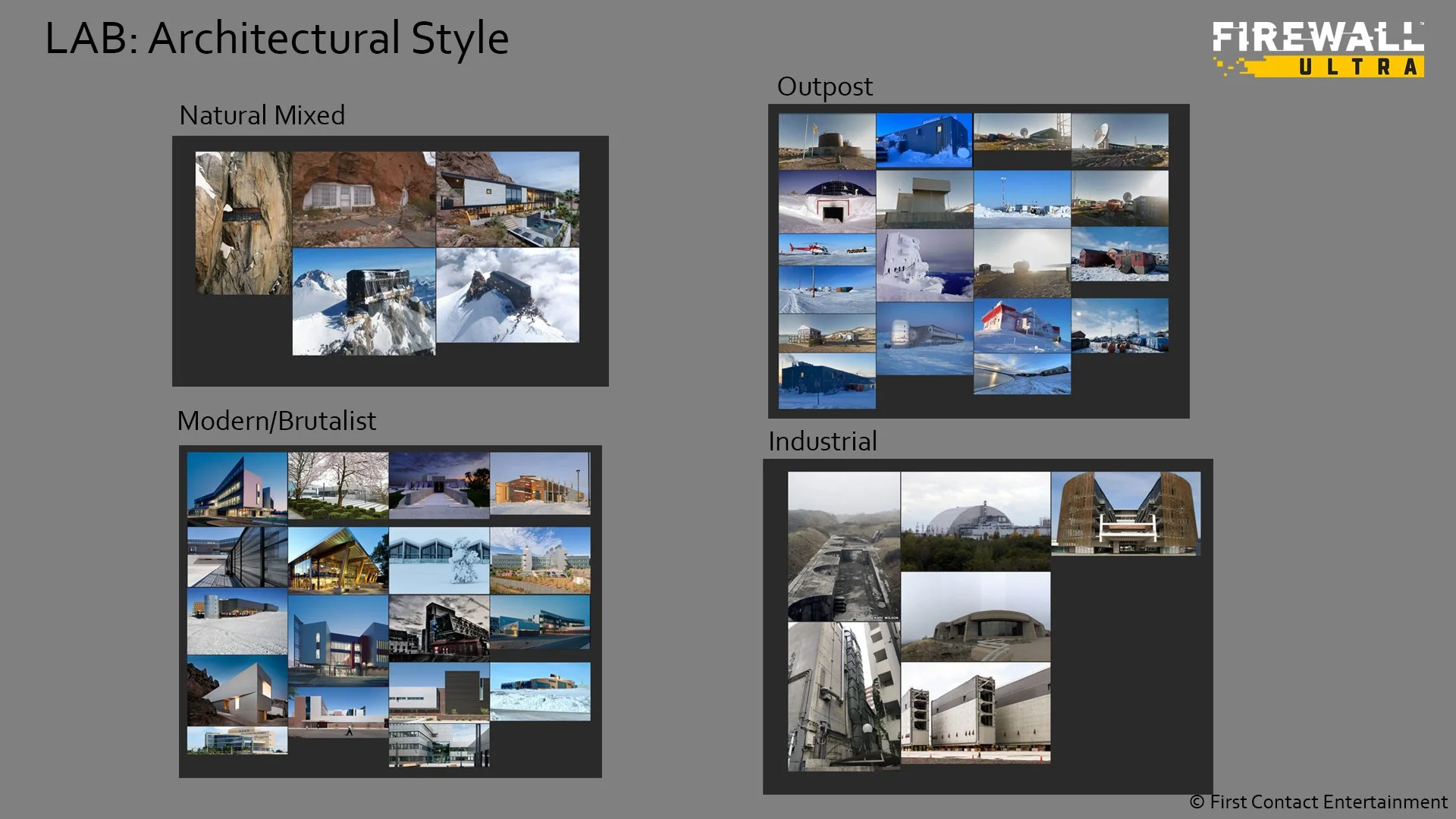Select the red building on snowy slope photo

(x=1021, y=325)
